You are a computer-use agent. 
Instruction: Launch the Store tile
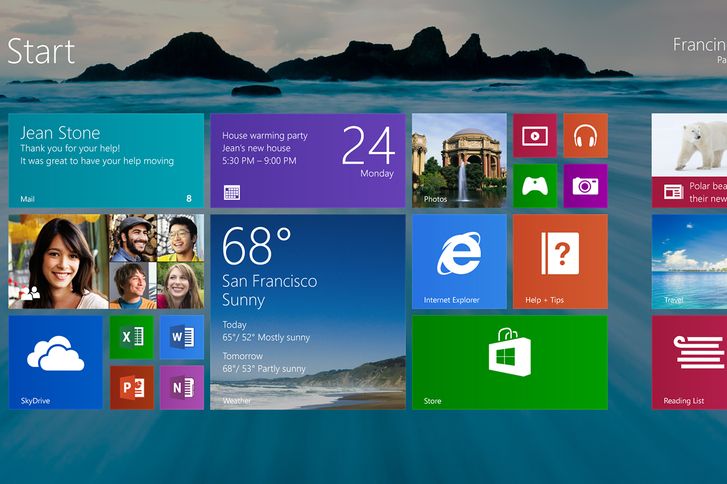coord(509,362)
